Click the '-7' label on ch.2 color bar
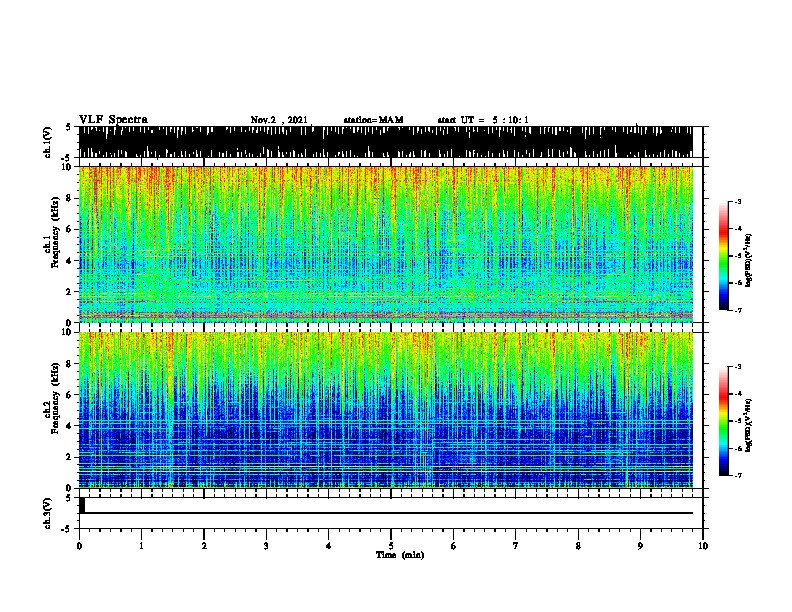The width and height of the screenshot is (792, 612). pos(737,475)
